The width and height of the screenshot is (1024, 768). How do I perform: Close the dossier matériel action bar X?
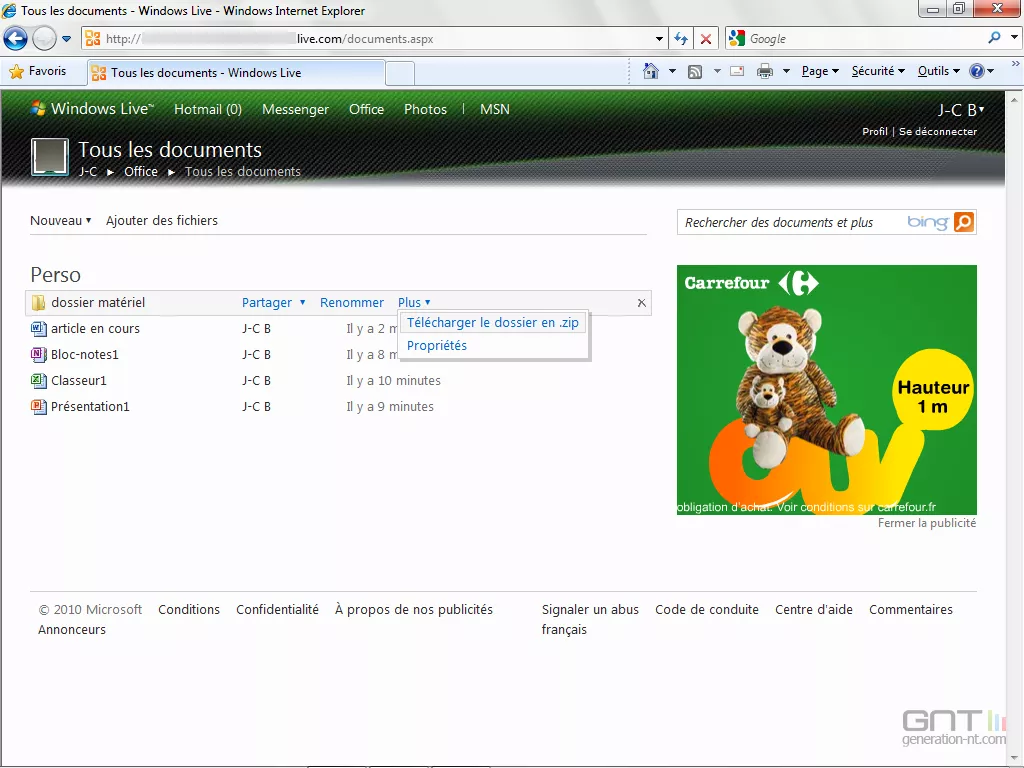[641, 302]
